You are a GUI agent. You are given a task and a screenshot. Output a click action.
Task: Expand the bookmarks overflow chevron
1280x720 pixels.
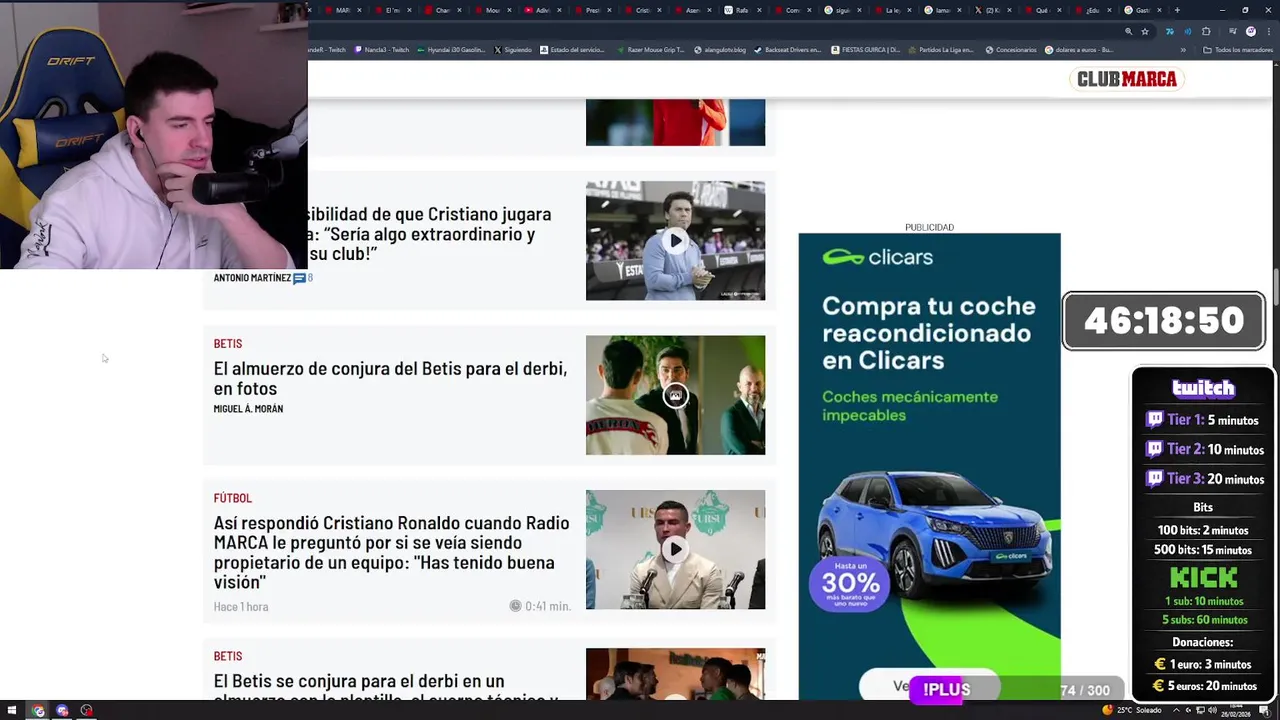click(1183, 50)
